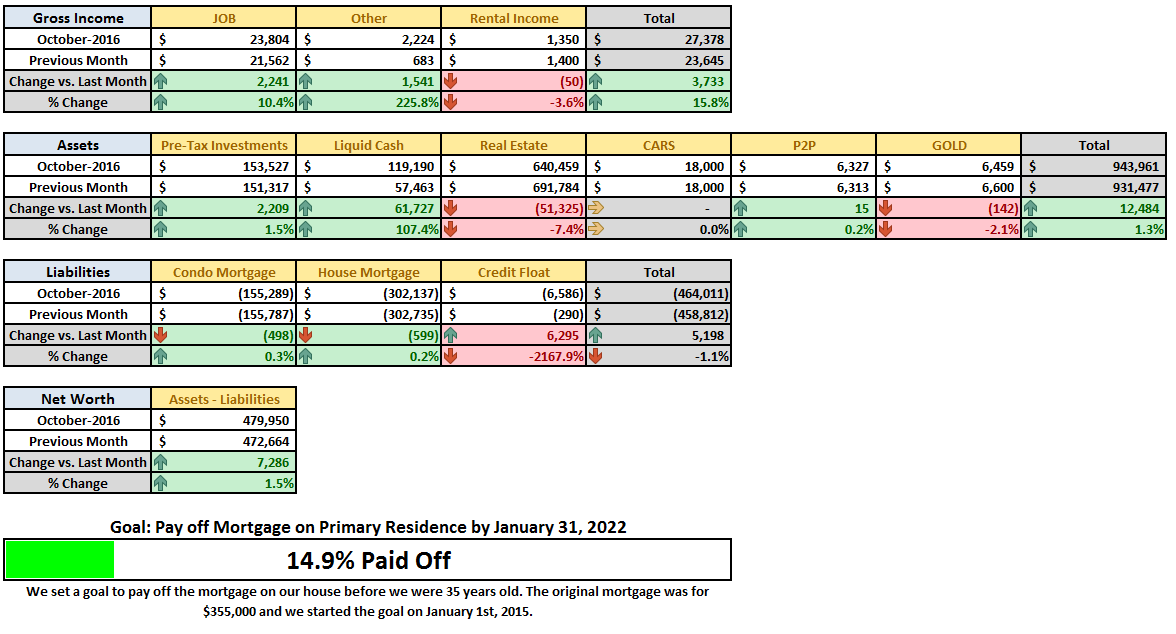Click green up arrow beside P2P 0.2%
Screen dimensions: 1176x634
[740, 229]
